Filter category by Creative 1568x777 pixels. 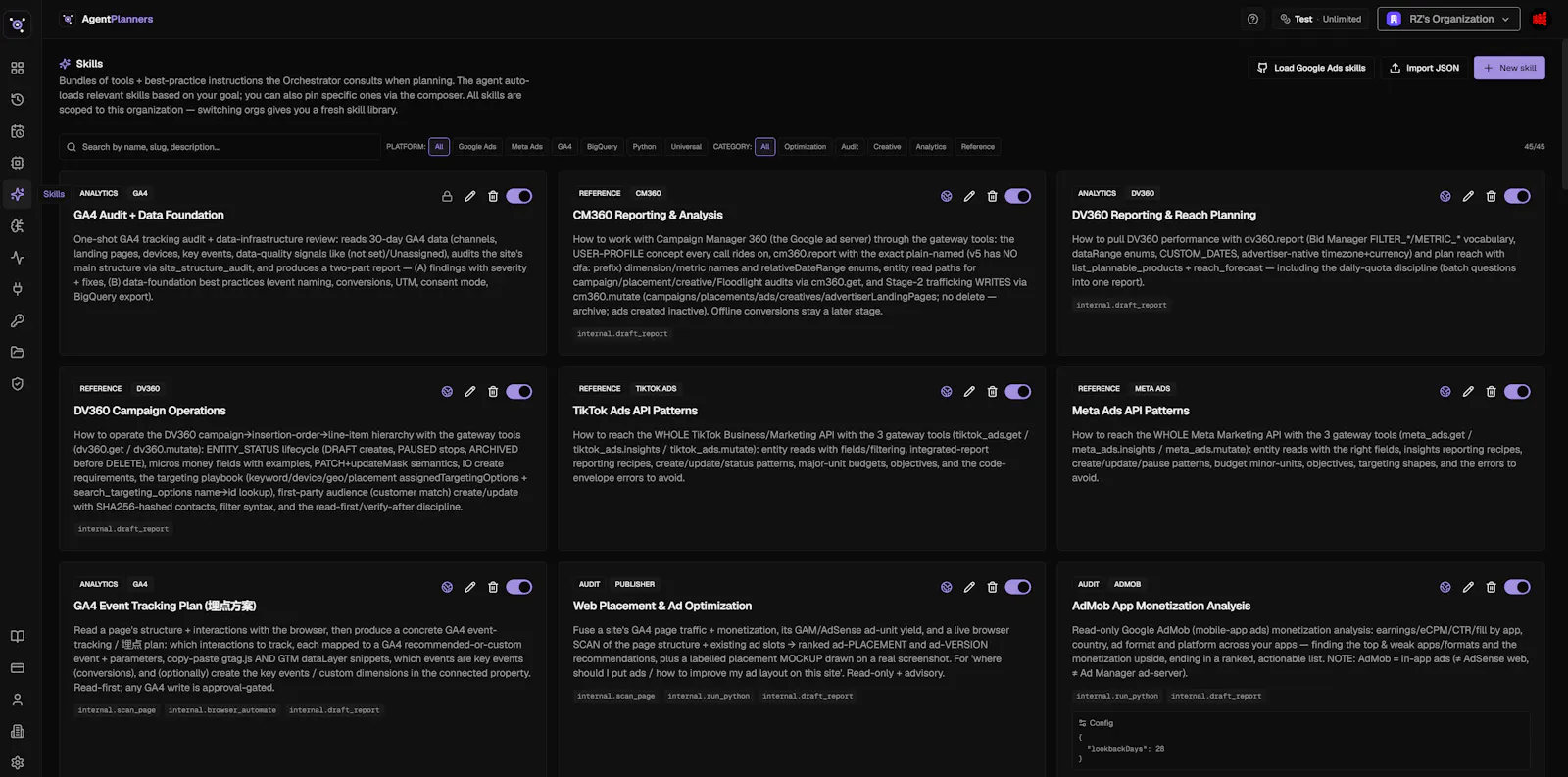click(x=887, y=147)
